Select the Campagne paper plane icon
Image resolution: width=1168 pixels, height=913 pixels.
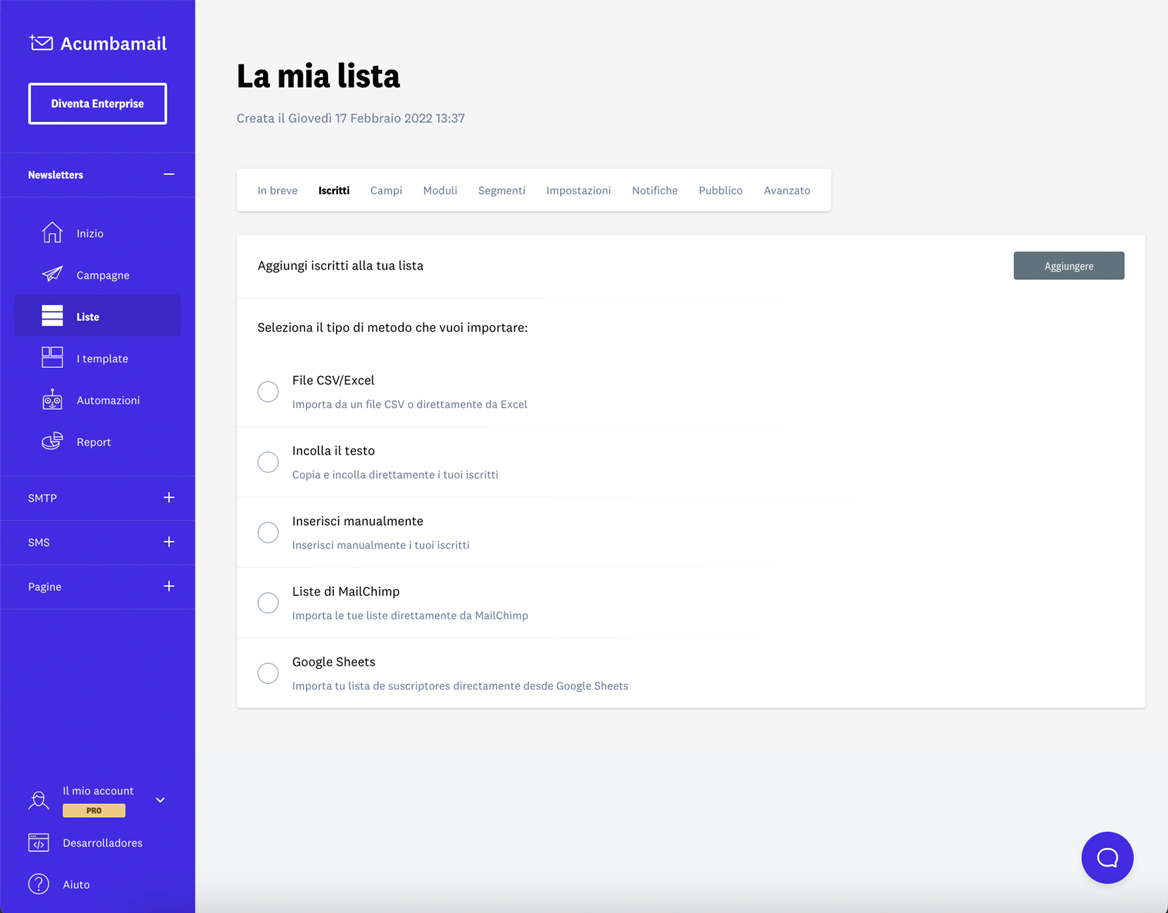point(51,274)
